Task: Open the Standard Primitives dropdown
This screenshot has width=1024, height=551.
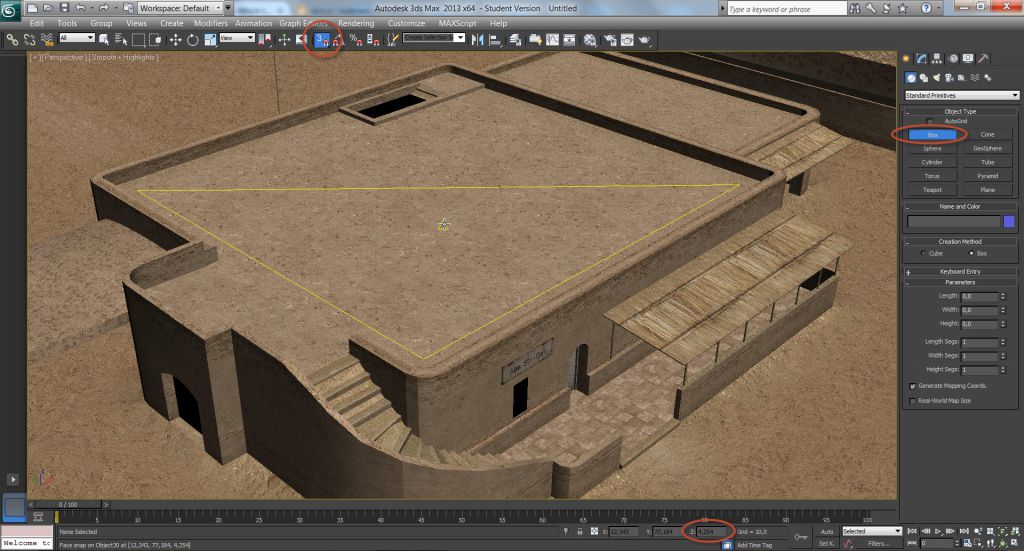Action: 961,95
